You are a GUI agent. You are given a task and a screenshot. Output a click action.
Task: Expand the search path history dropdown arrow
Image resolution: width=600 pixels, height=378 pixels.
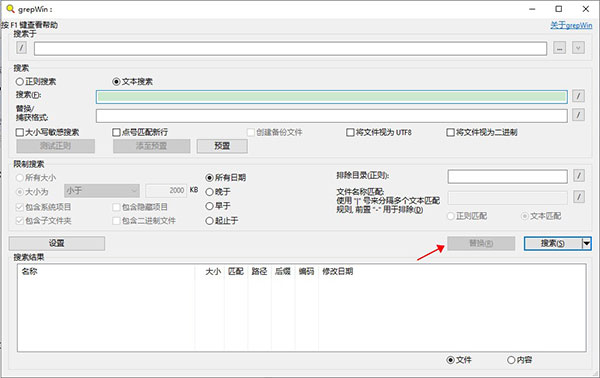tap(578, 48)
